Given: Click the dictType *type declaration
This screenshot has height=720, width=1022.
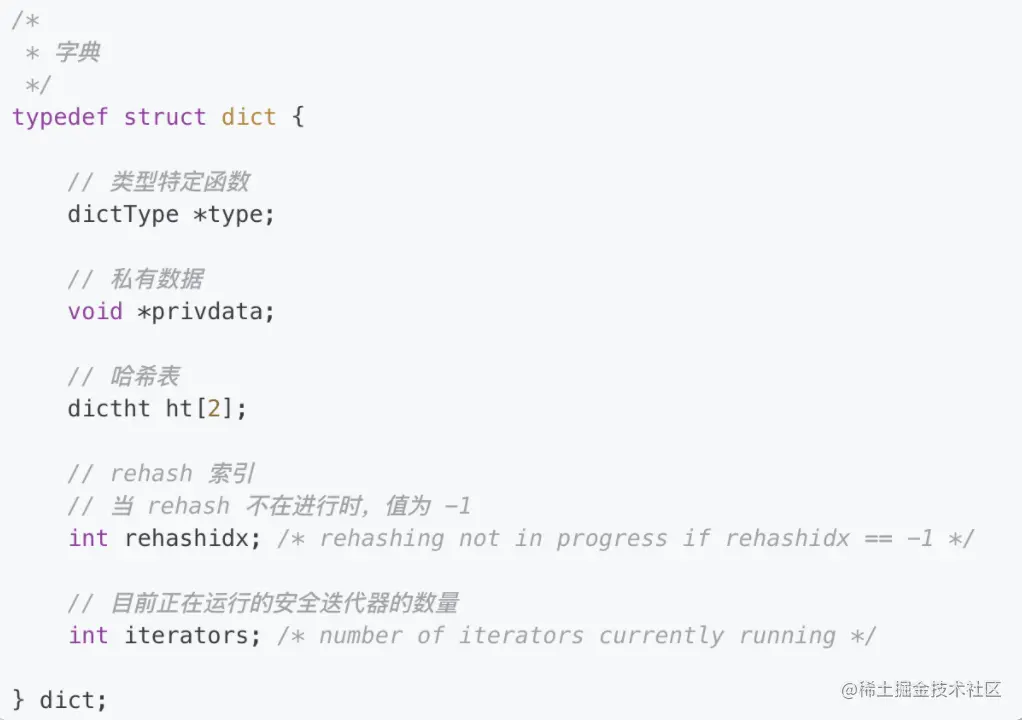Looking at the screenshot, I should (x=171, y=214).
